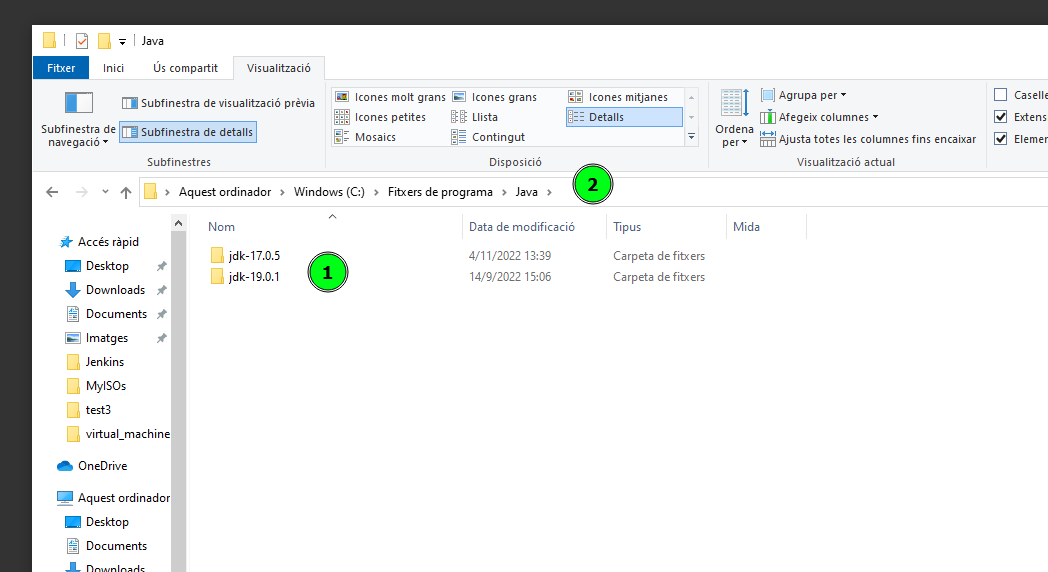1048x572 pixels.
Task: Click Ajusta totes les columnes fins encaixar
Action: click(x=868, y=139)
